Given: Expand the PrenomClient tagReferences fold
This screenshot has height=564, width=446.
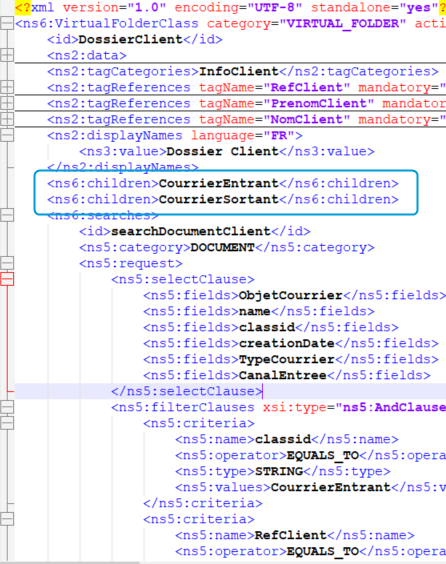Looking at the screenshot, I should coord(7,104).
